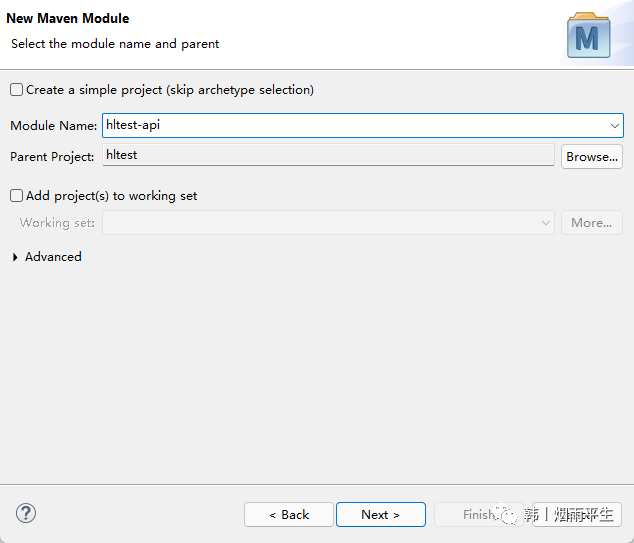
Task: Open the Module Name dropdown arrow
Action: point(615,126)
